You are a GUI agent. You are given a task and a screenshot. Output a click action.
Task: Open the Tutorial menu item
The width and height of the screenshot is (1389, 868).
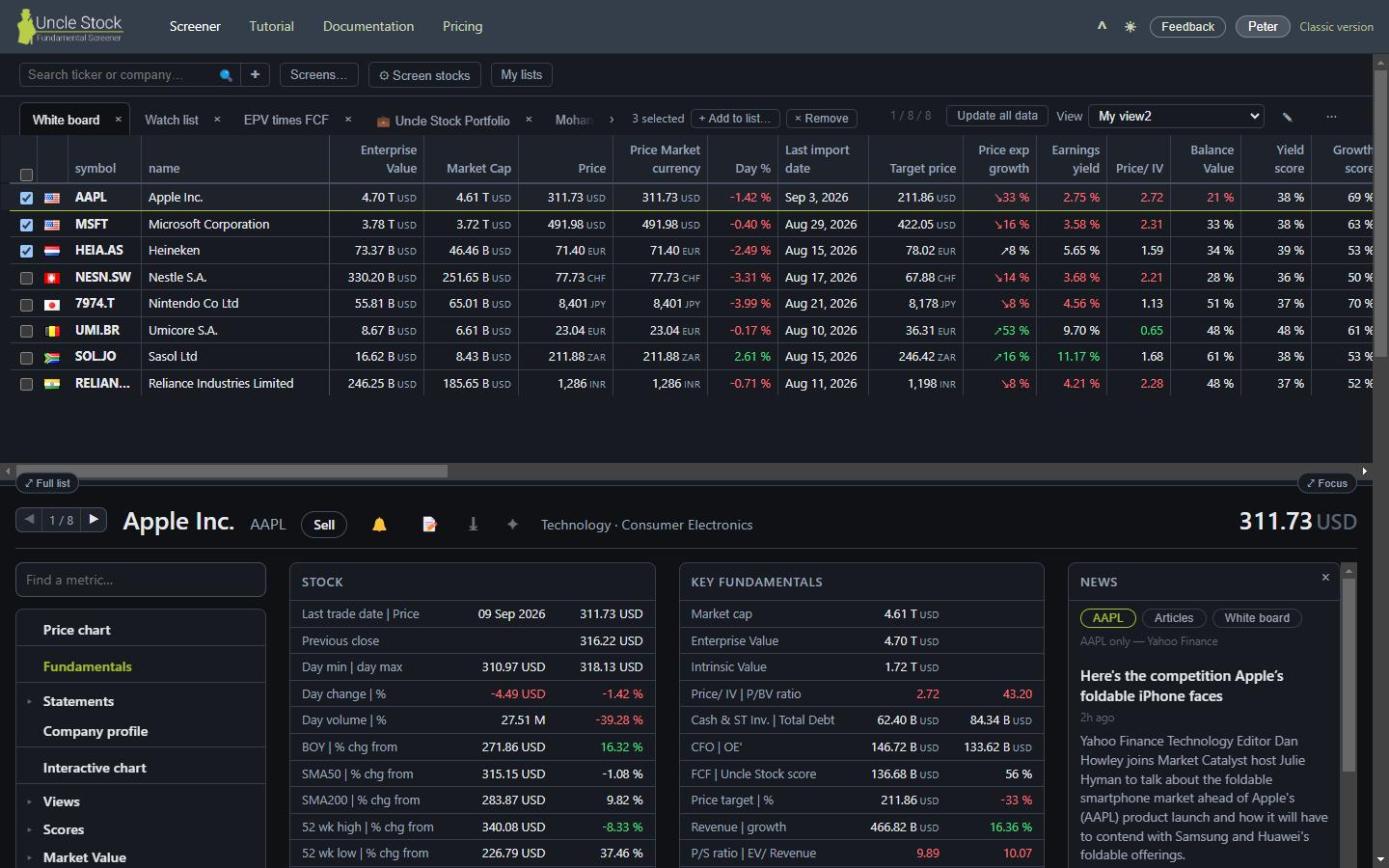coord(271,27)
